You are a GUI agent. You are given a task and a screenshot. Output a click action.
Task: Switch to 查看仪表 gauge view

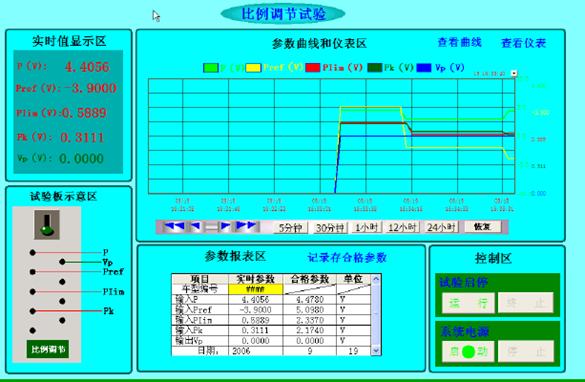click(523, 43)
